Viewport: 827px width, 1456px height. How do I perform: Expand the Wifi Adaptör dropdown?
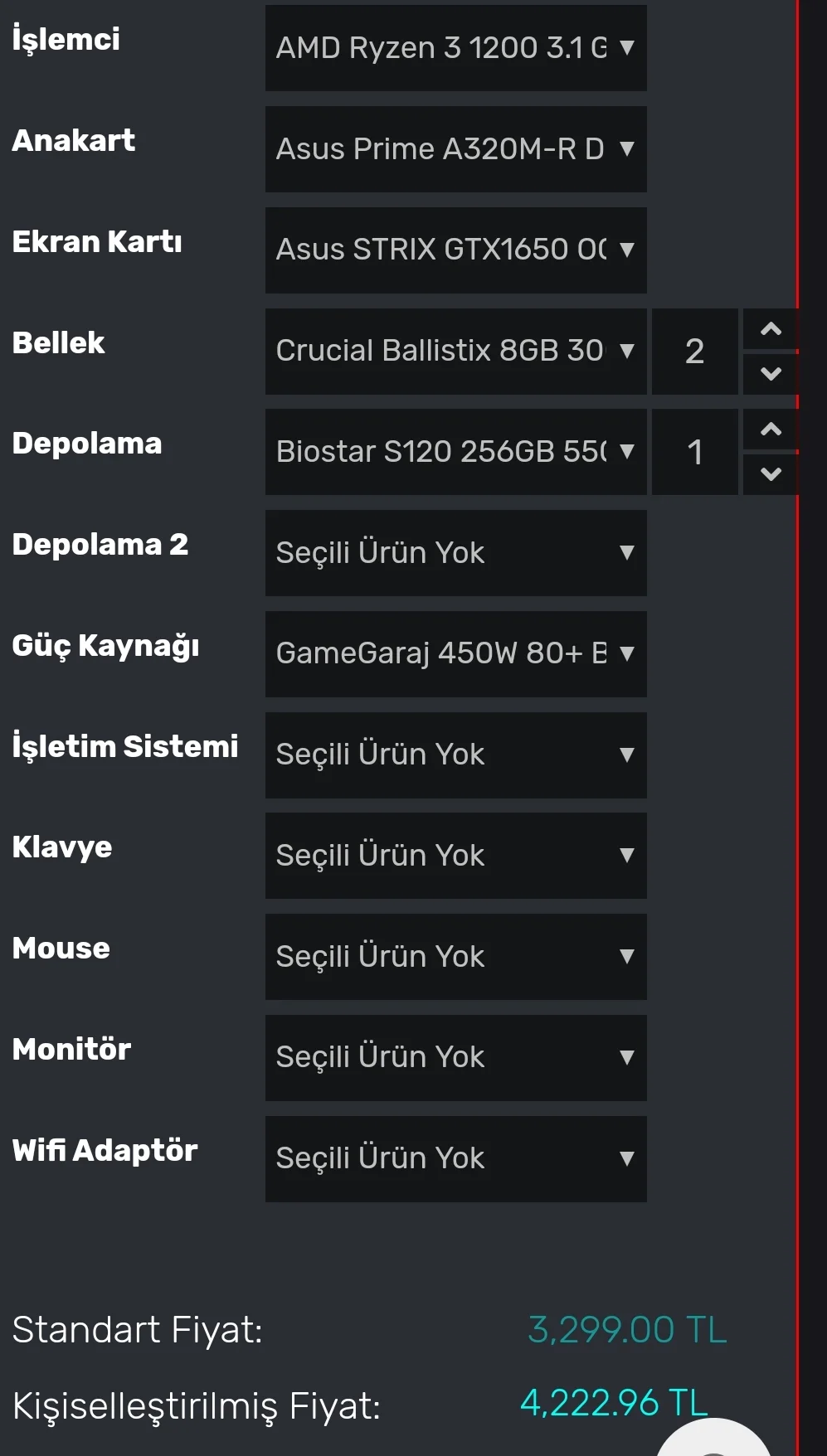point(455,1158)
